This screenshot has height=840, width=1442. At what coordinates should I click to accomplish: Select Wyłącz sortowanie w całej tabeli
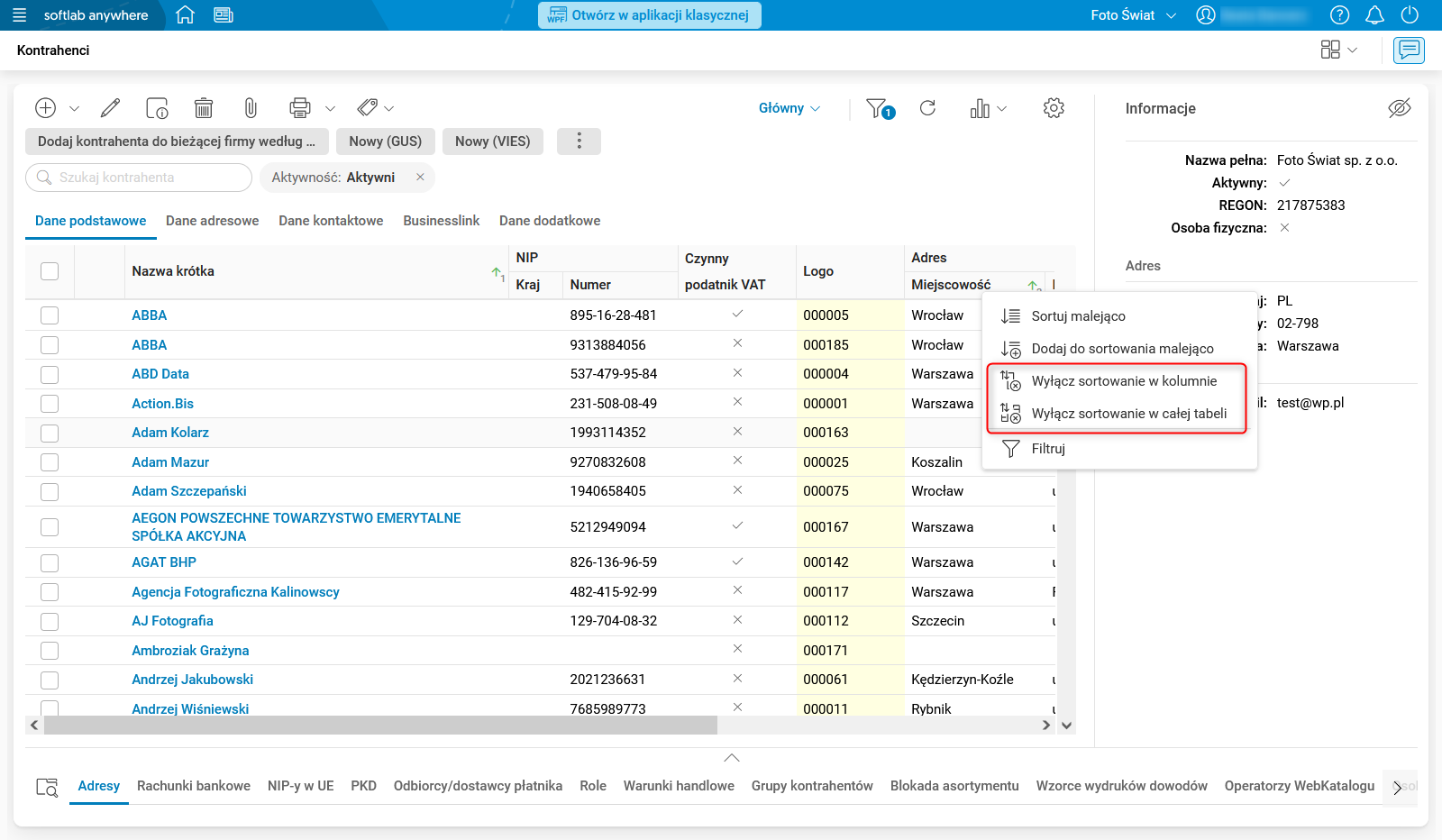(1119, 414)
